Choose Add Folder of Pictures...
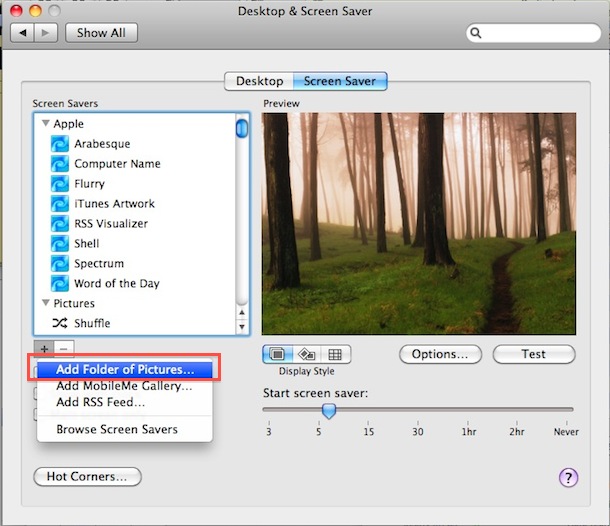The height and width of the screenshot is (526, 610). (125, 368)
